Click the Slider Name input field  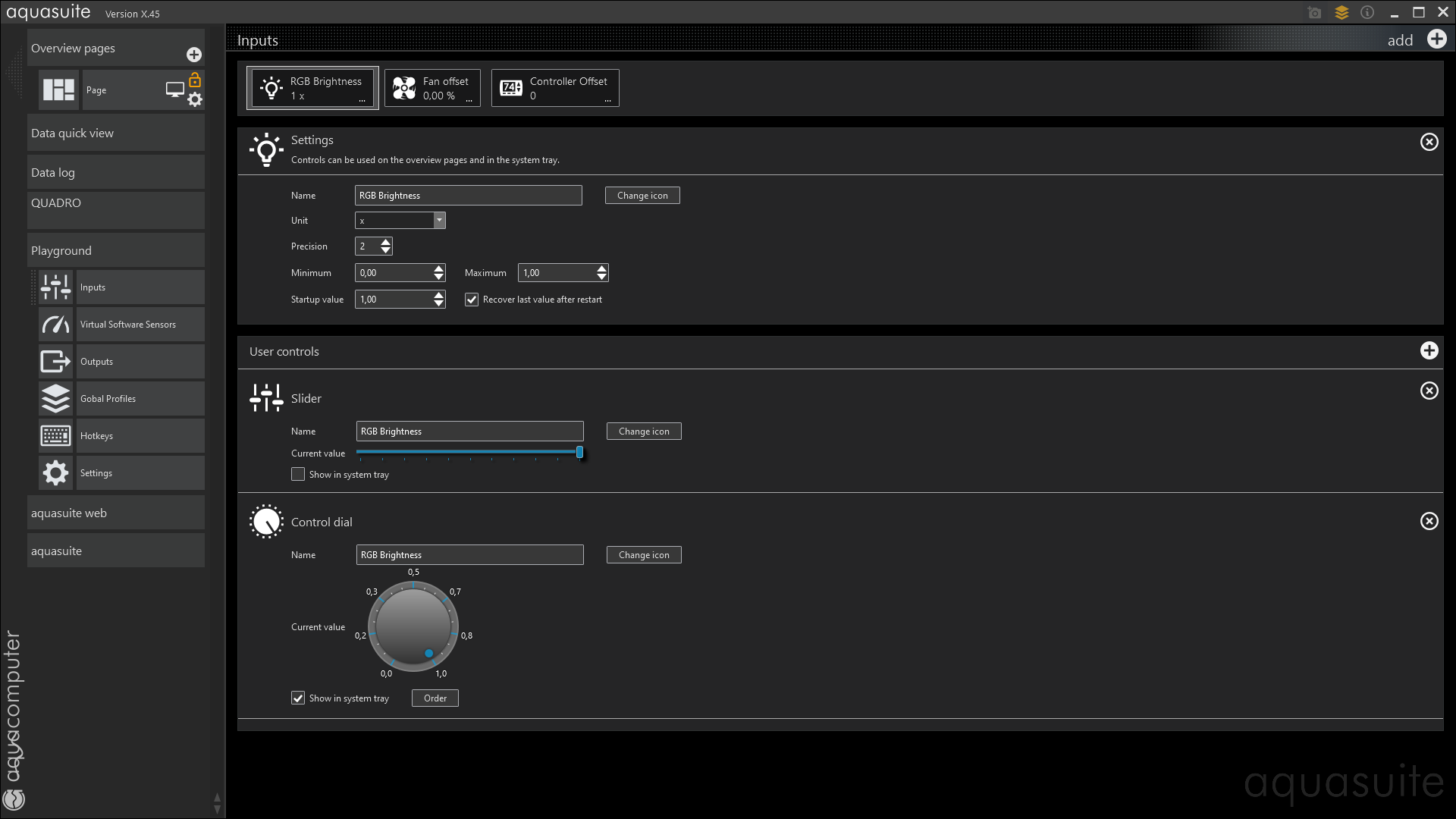[x=470, y=431]
